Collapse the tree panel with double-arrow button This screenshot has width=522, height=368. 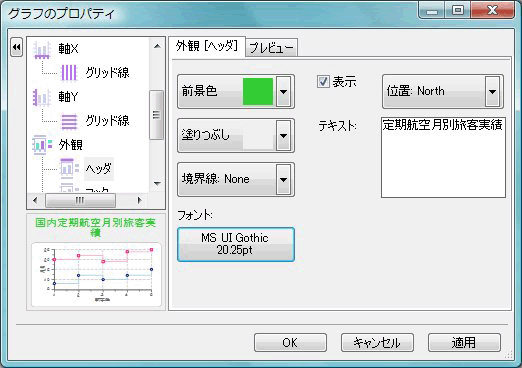click(x=17, y=47)
